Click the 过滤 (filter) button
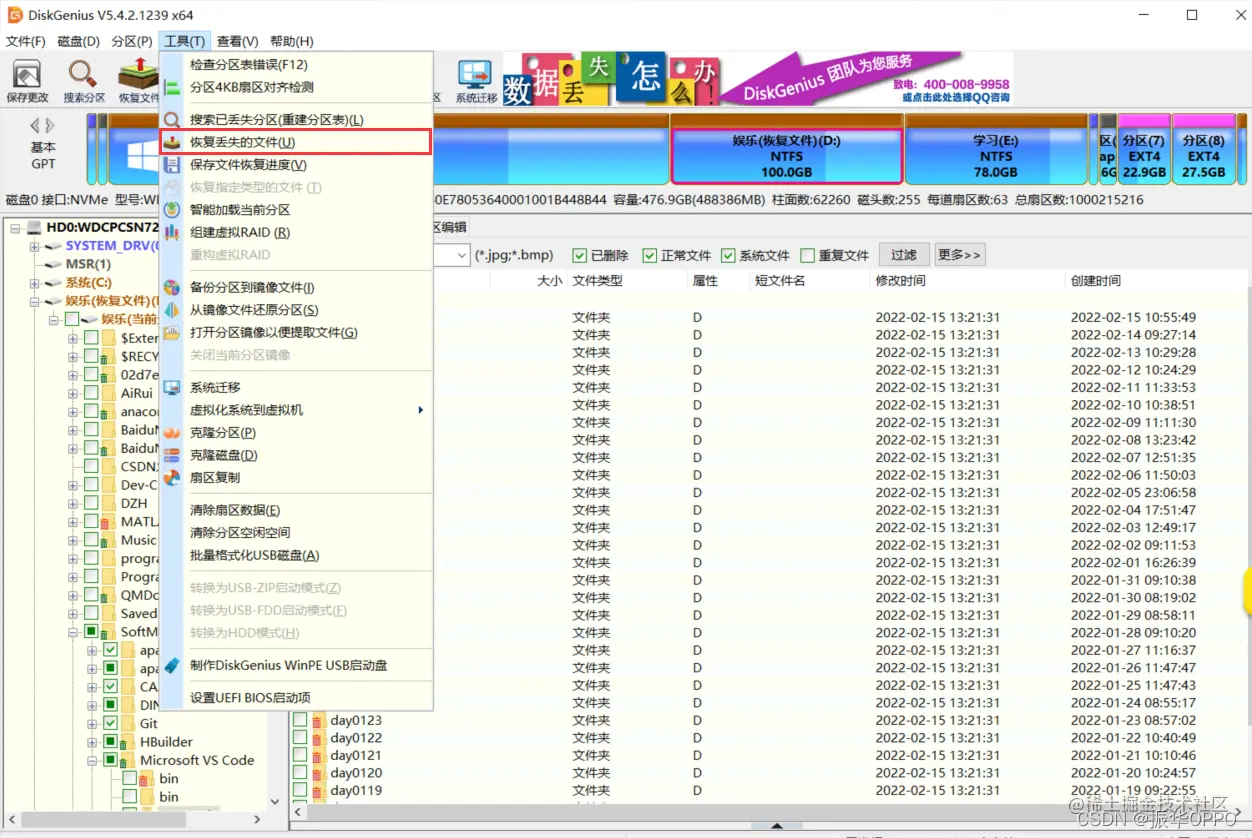Screen dimensions: 1252x838 tap(903, 255)
